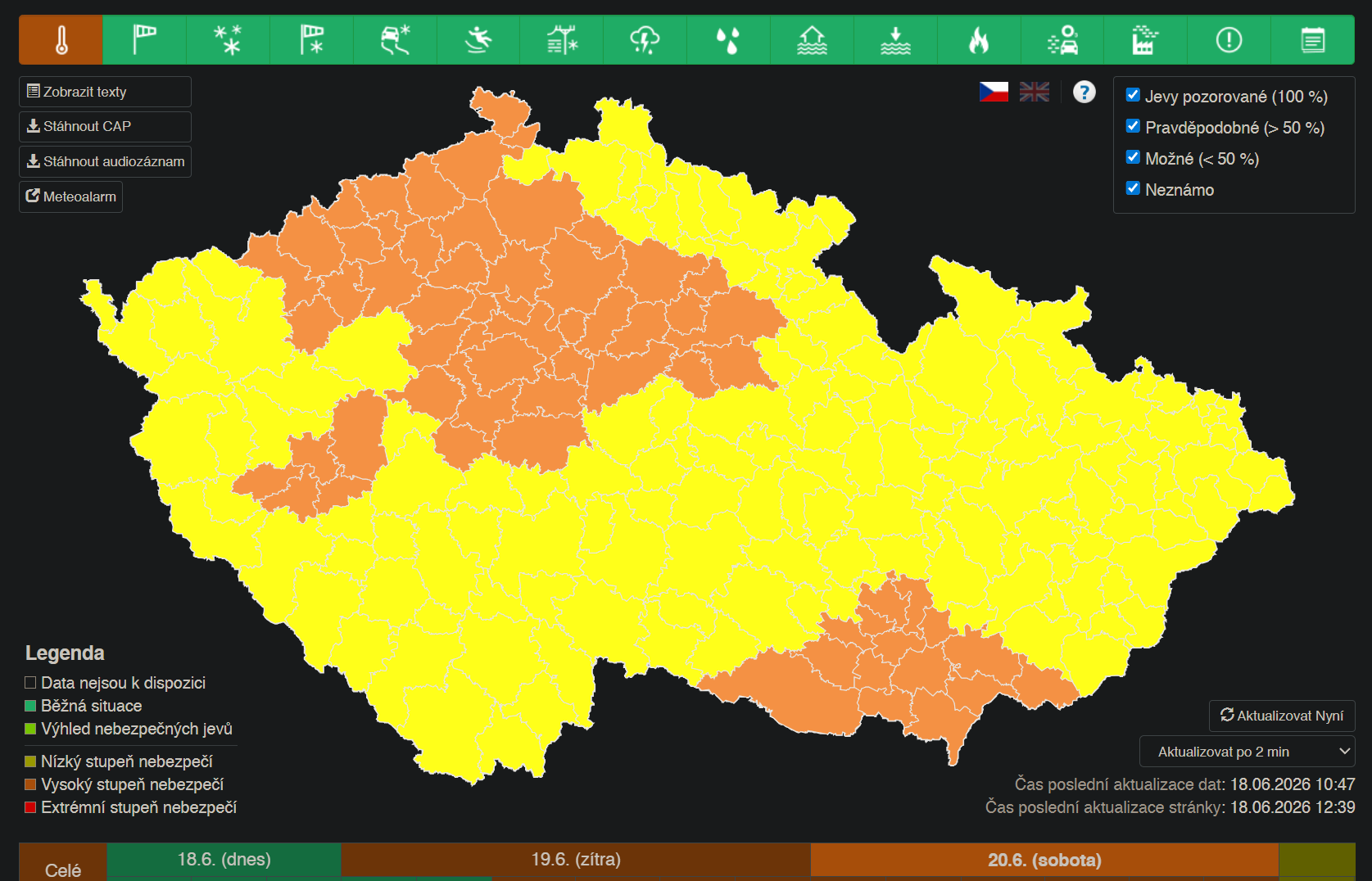Click data update time 18.06.2026 10:47
This screenshot has width=1372, height=881.
point(1293,784)
